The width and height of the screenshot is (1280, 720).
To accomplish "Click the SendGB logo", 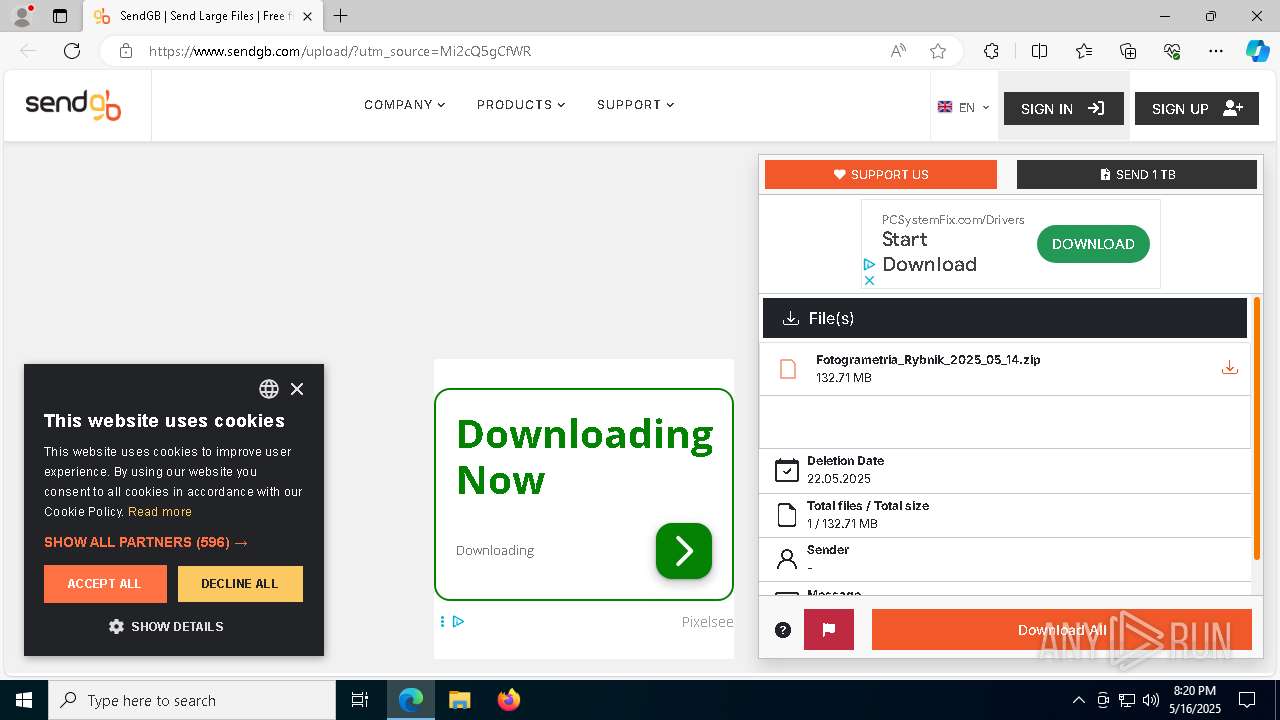I will (x=73, y=105).
